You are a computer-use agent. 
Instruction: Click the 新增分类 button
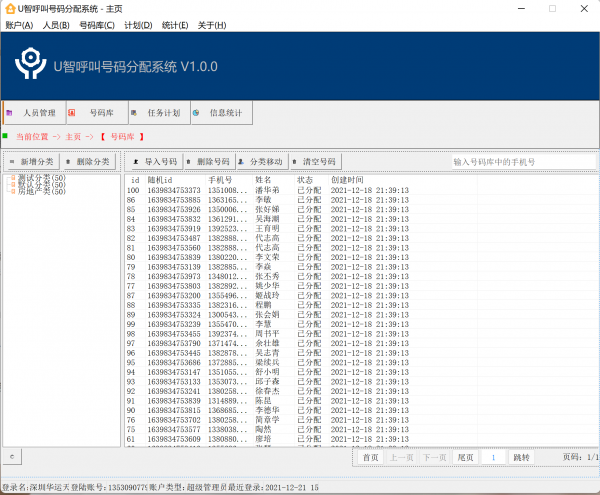pyautogui.click(x=32, y=161)
